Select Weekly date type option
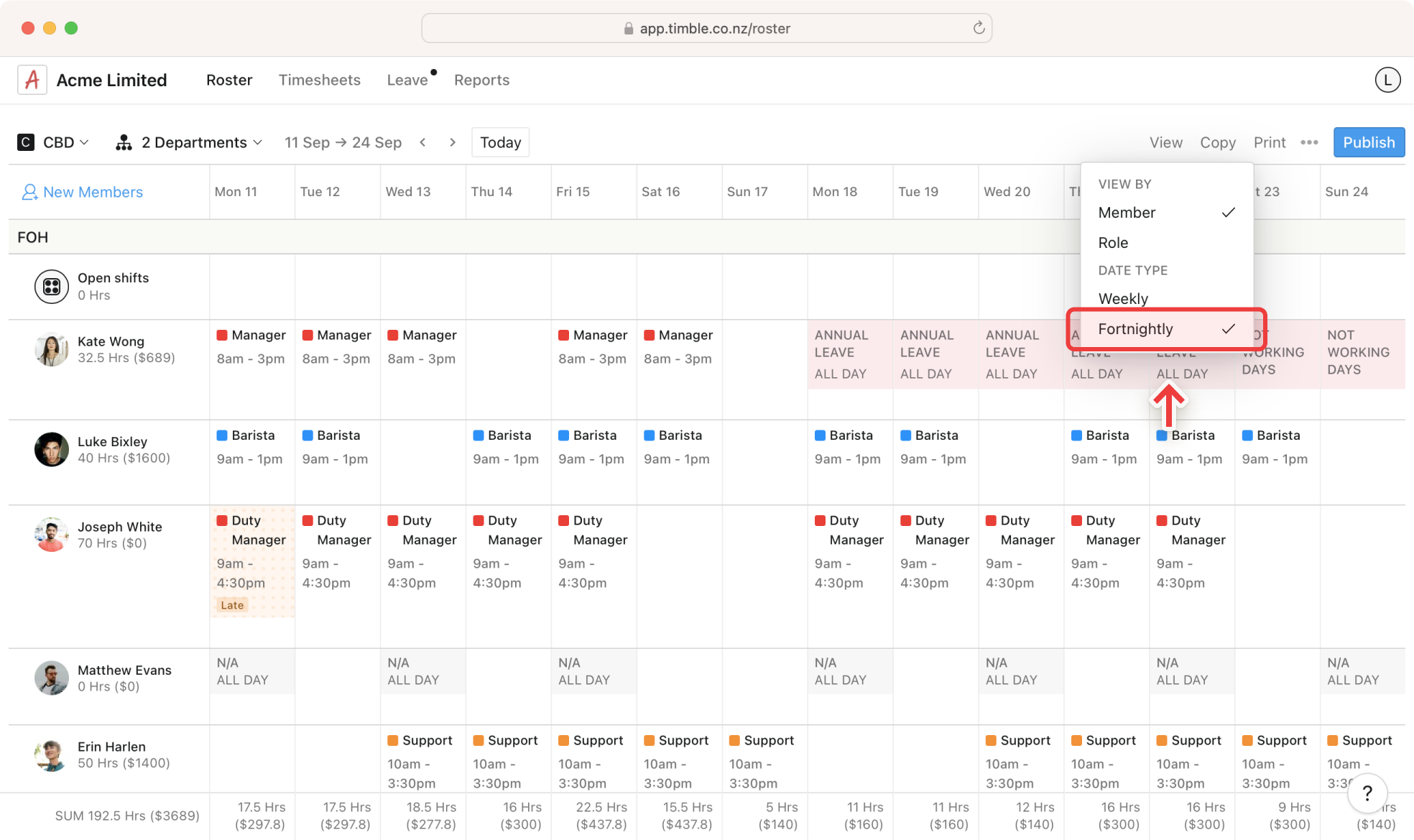Viewport: 1414px width, 840px height. tap(1123, 298)
